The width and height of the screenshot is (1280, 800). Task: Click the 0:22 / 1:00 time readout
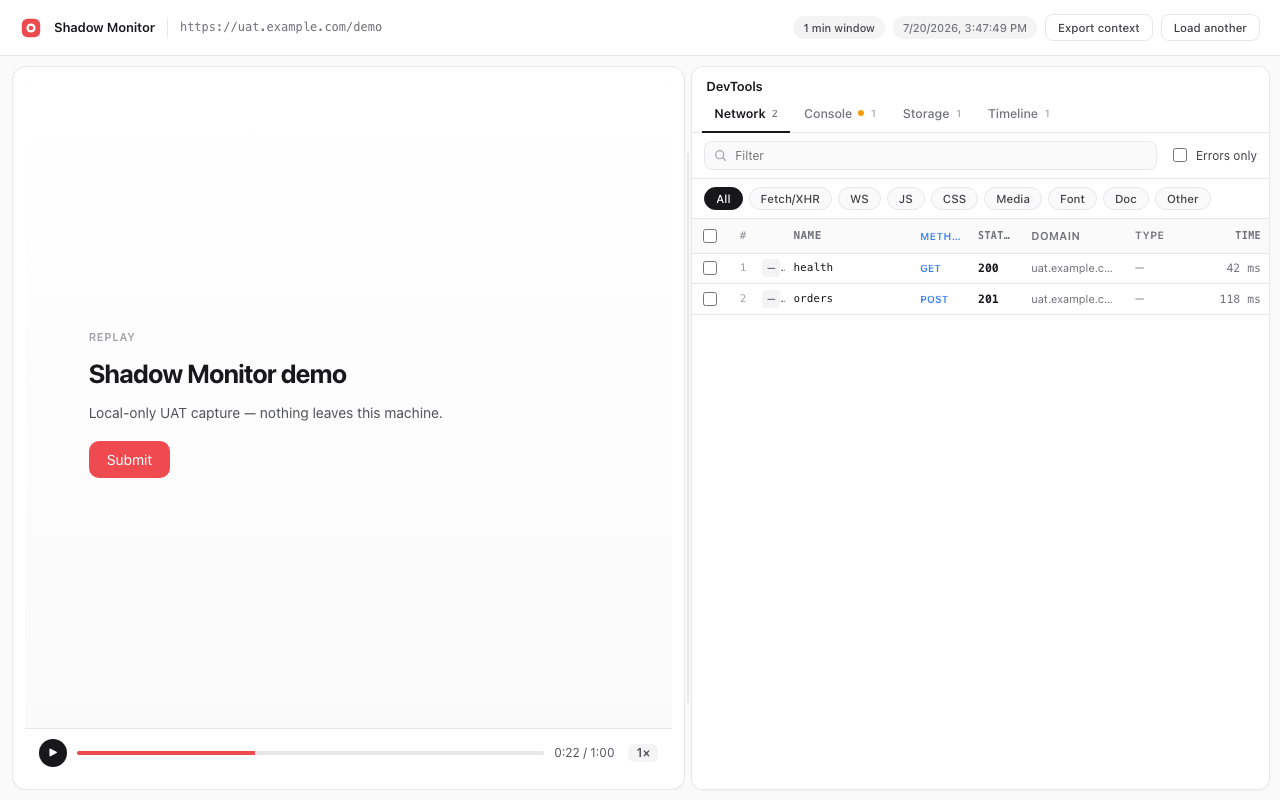pyautogui.click(x=584, y=753)
